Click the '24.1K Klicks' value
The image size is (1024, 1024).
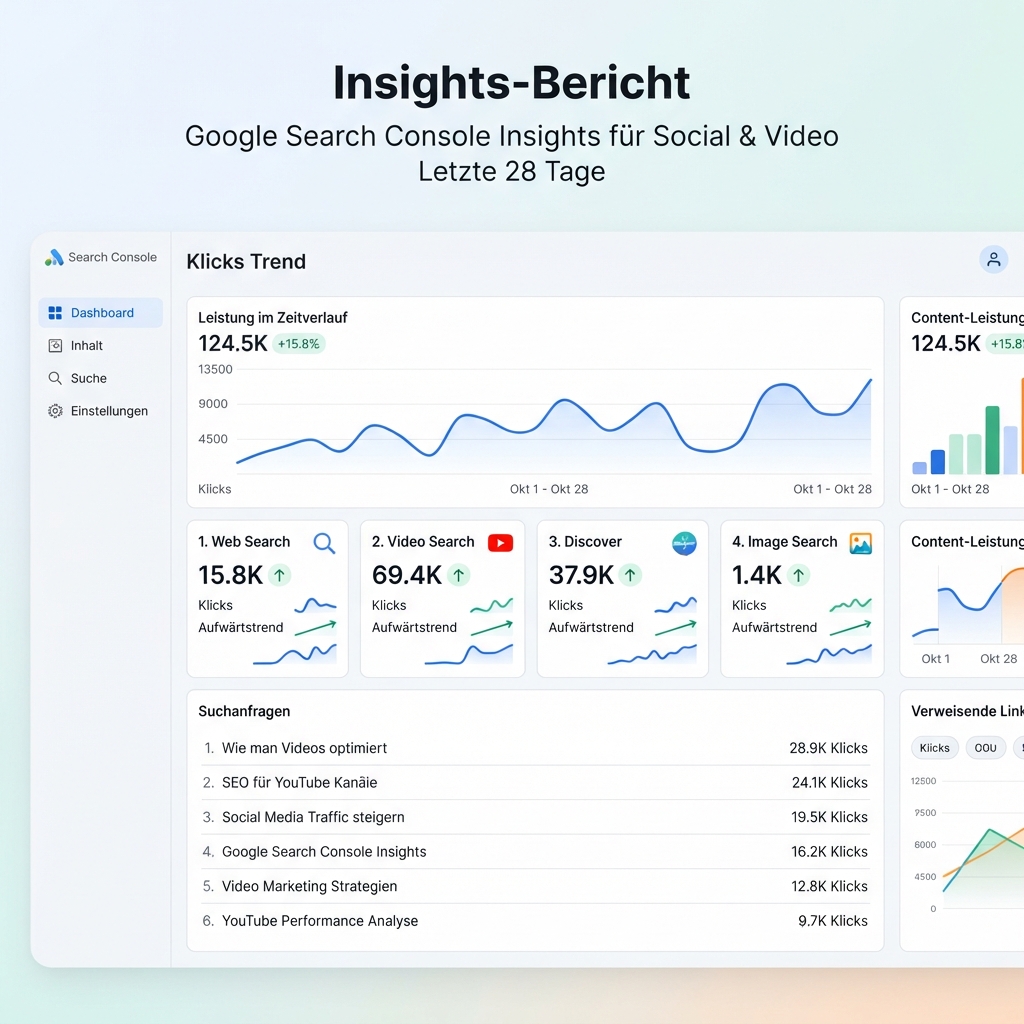pyautogui.click(x=830, y=782)
